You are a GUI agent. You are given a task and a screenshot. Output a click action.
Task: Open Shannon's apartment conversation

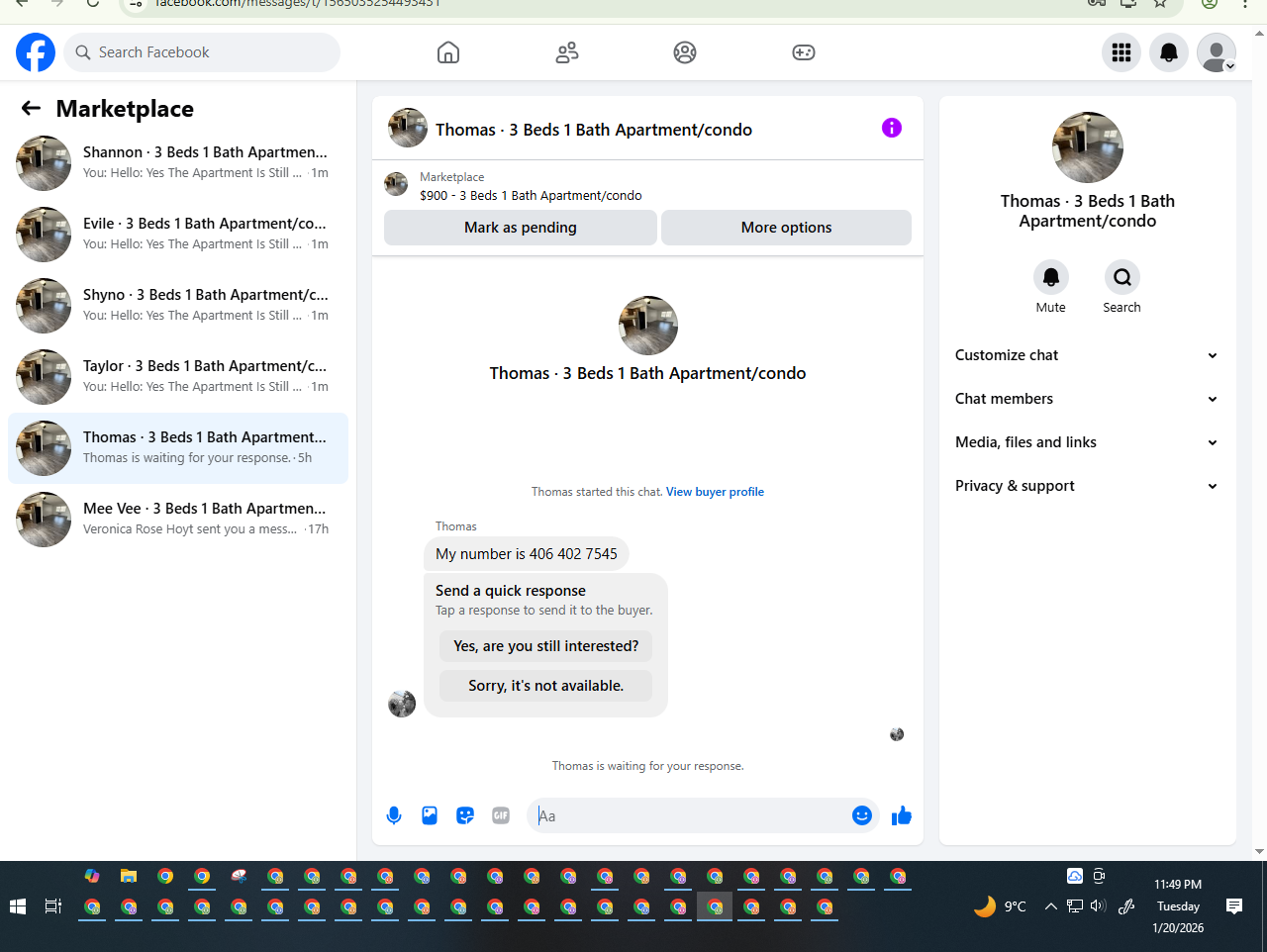pyautogui.click(x=178, y=163)
